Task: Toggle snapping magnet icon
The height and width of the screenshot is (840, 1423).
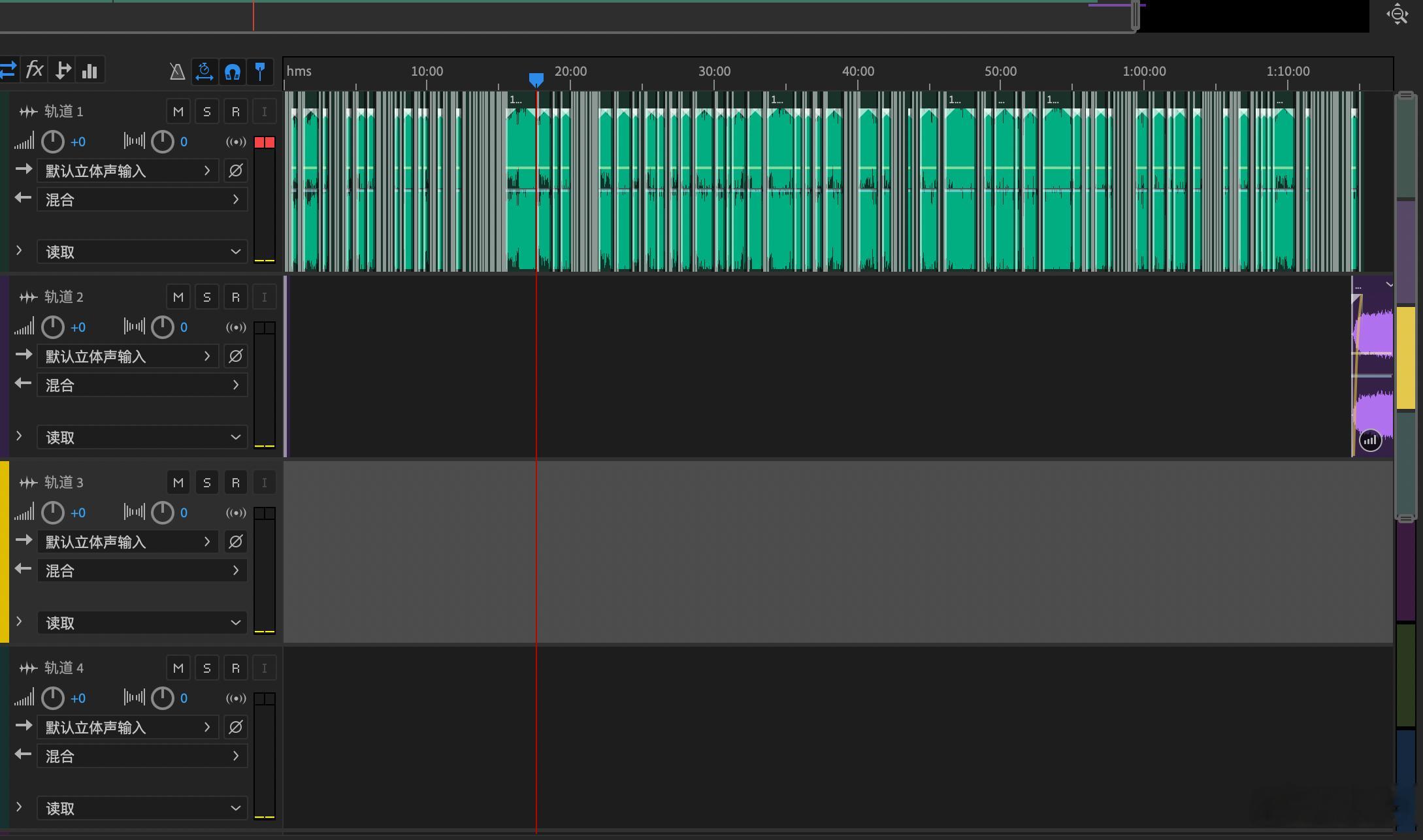Action: pyautogui.click(x=233, y=71)
